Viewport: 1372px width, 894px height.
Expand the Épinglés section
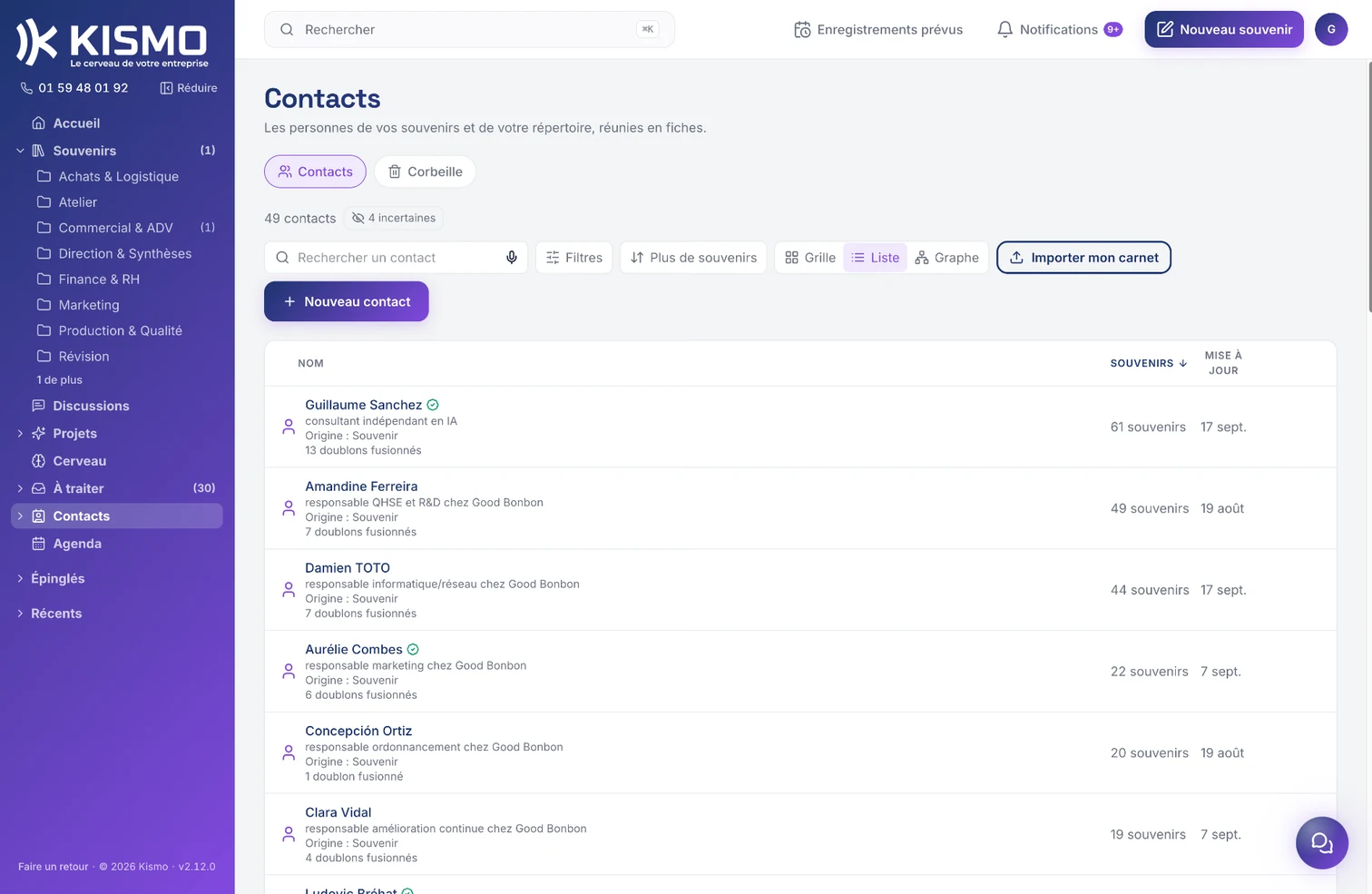click(20, 578)
